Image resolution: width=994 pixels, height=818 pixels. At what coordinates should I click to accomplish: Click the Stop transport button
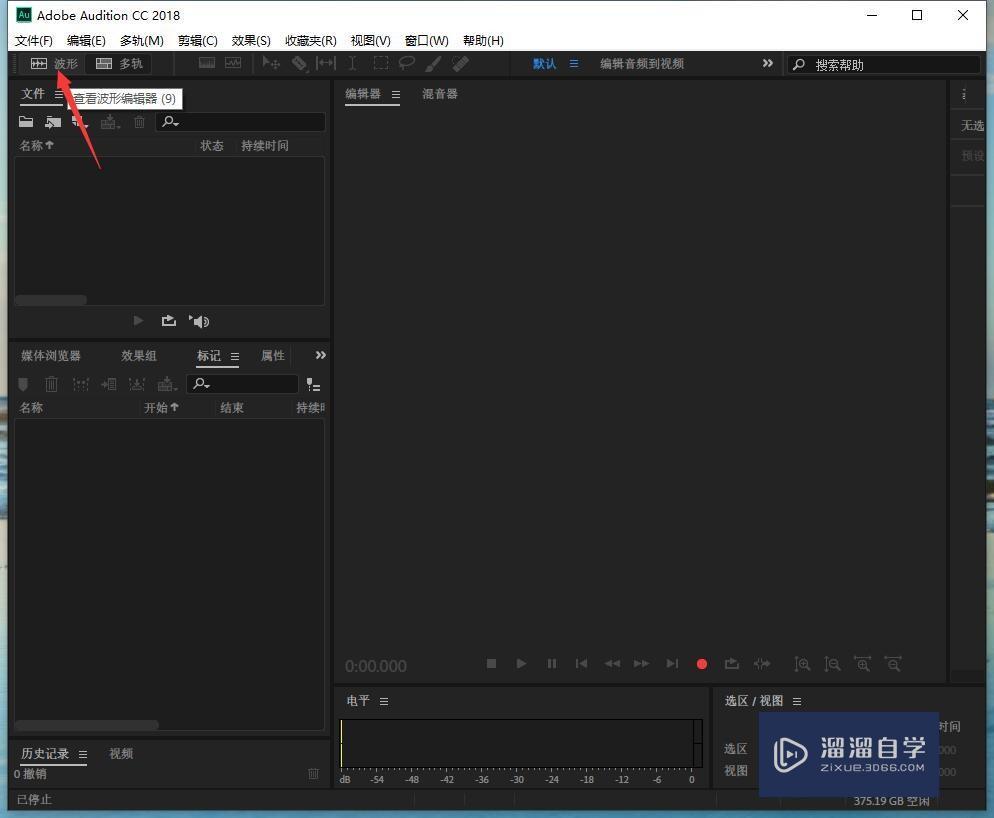[491, 664]
